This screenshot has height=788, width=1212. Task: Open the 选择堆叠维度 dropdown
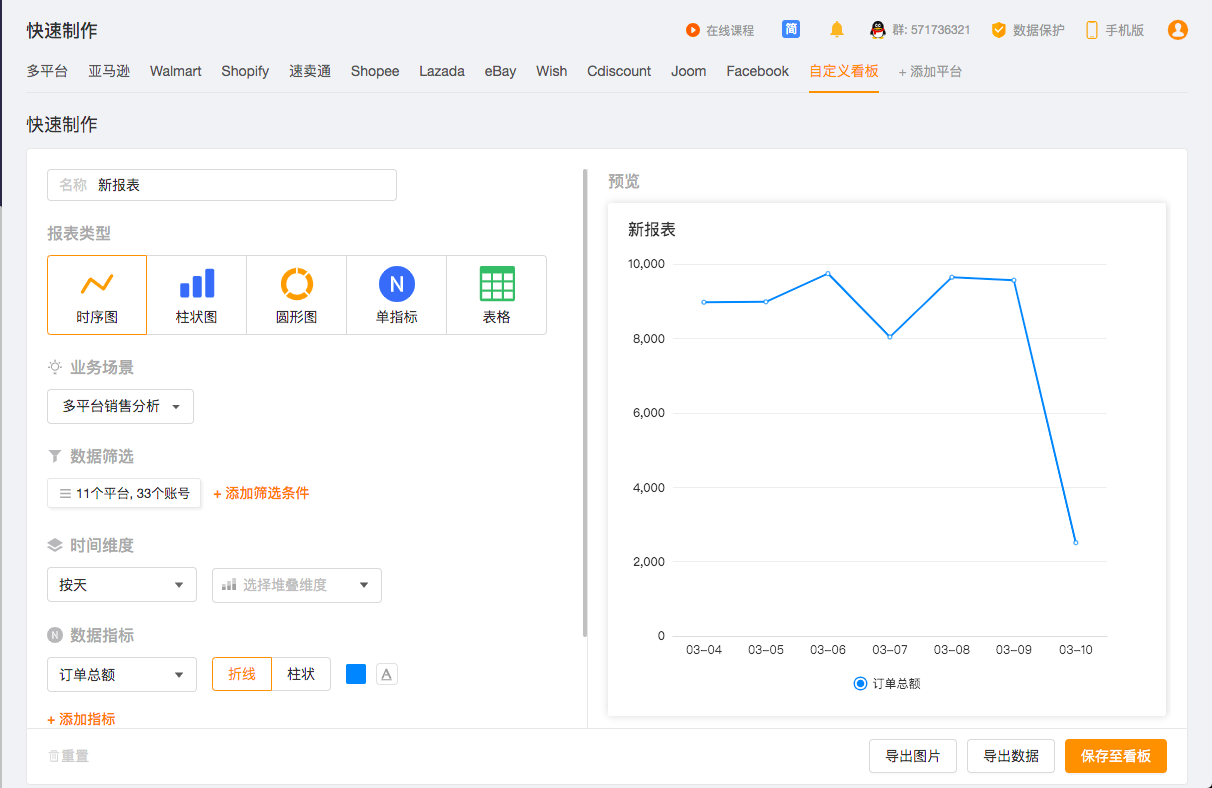(296, 585)
